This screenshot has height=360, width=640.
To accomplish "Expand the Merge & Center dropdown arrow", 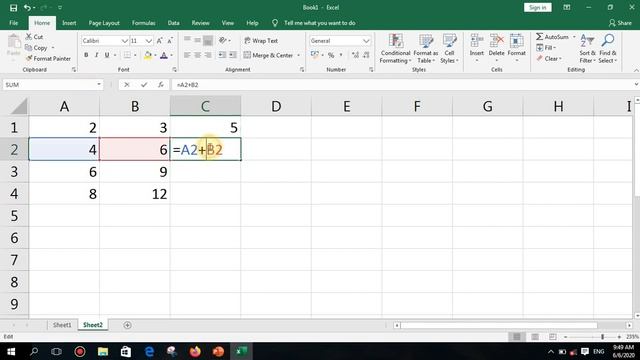I will pos(298,55).
